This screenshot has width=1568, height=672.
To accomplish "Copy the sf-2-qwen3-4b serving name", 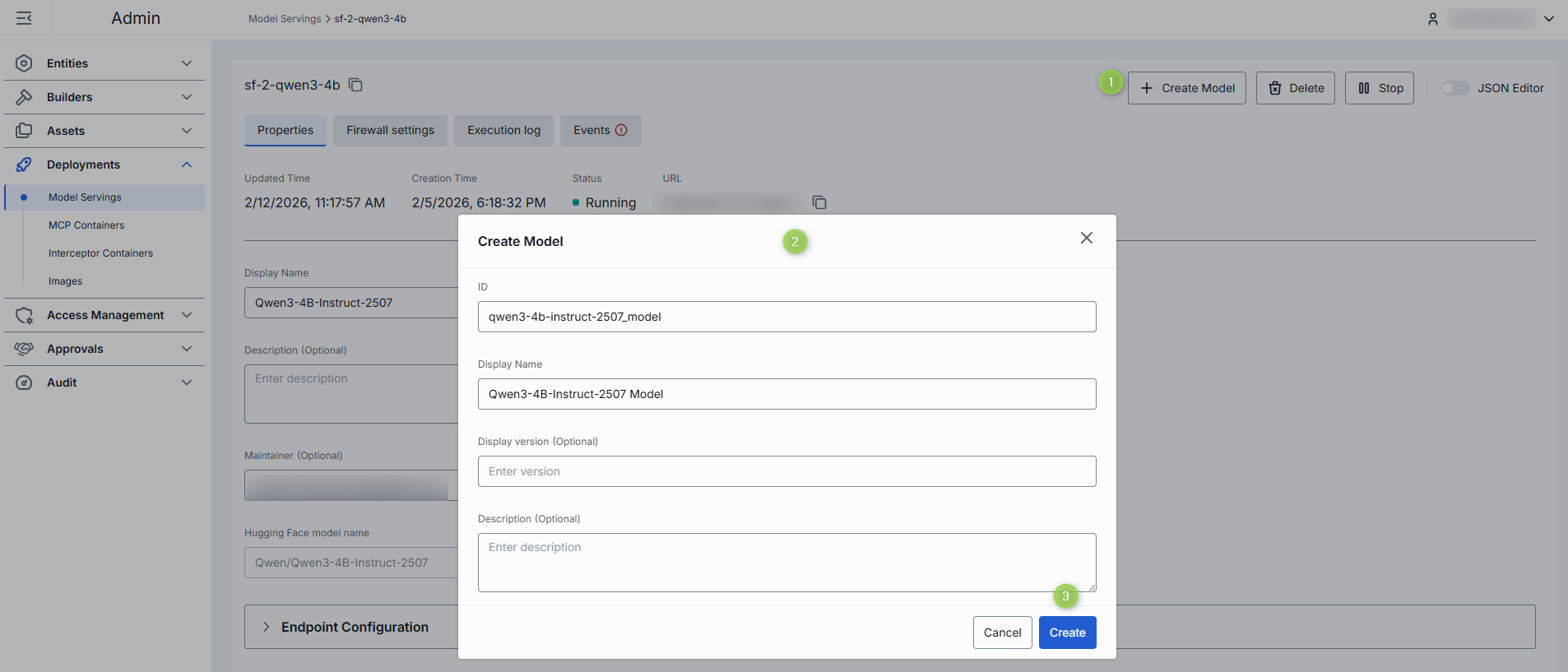I will [355, 85].
